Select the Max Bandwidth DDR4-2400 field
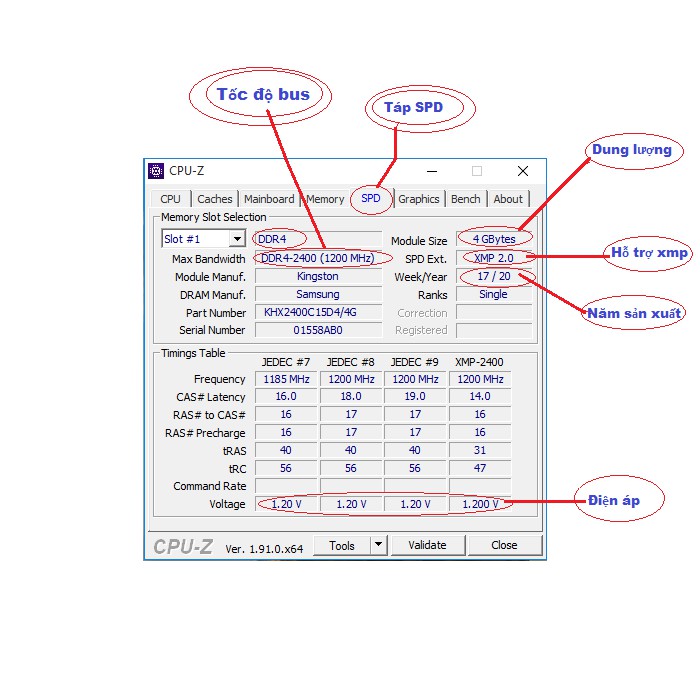The image size is (700, 700). [x=317, y=258]
